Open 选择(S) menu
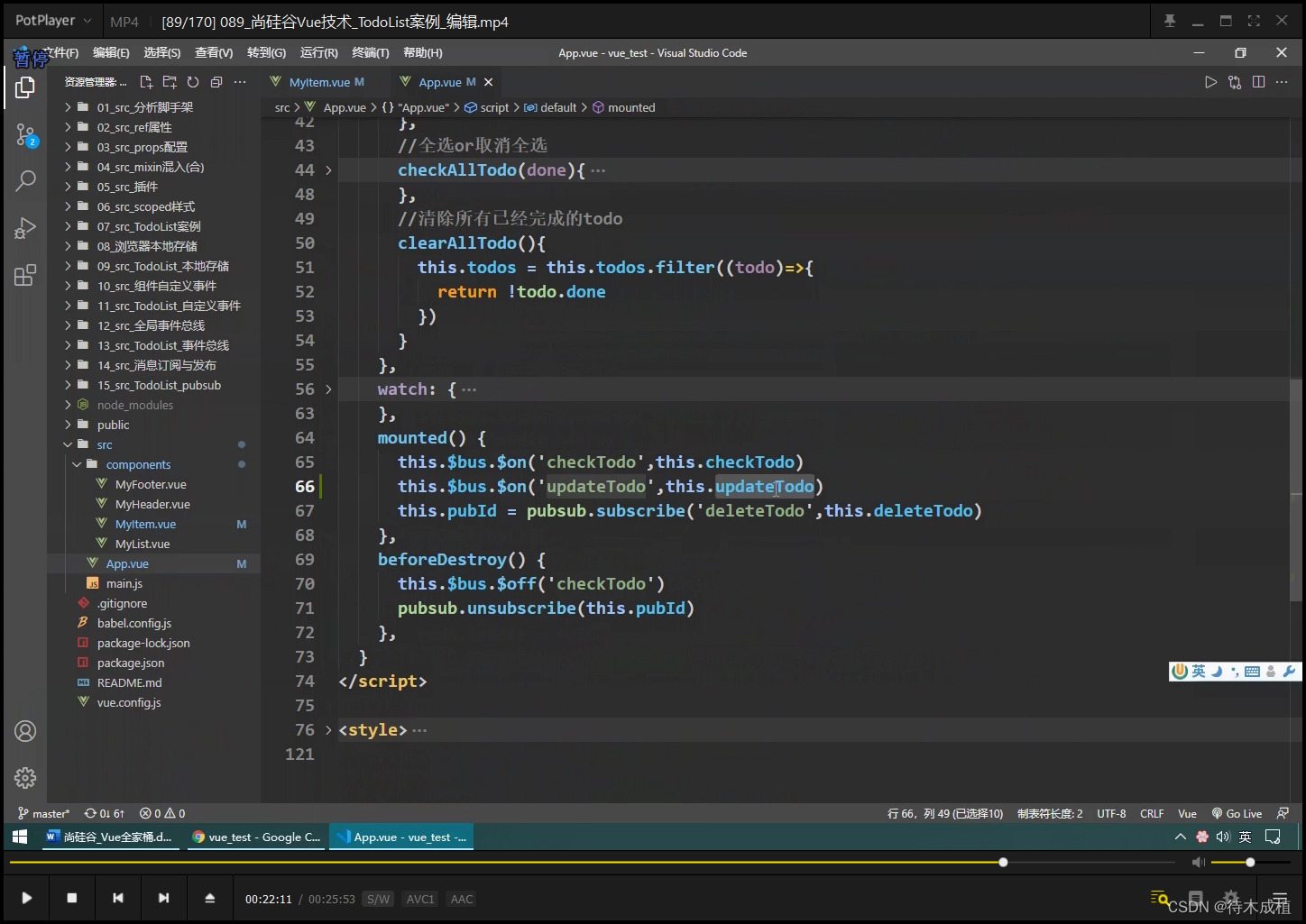 [162, 53]
